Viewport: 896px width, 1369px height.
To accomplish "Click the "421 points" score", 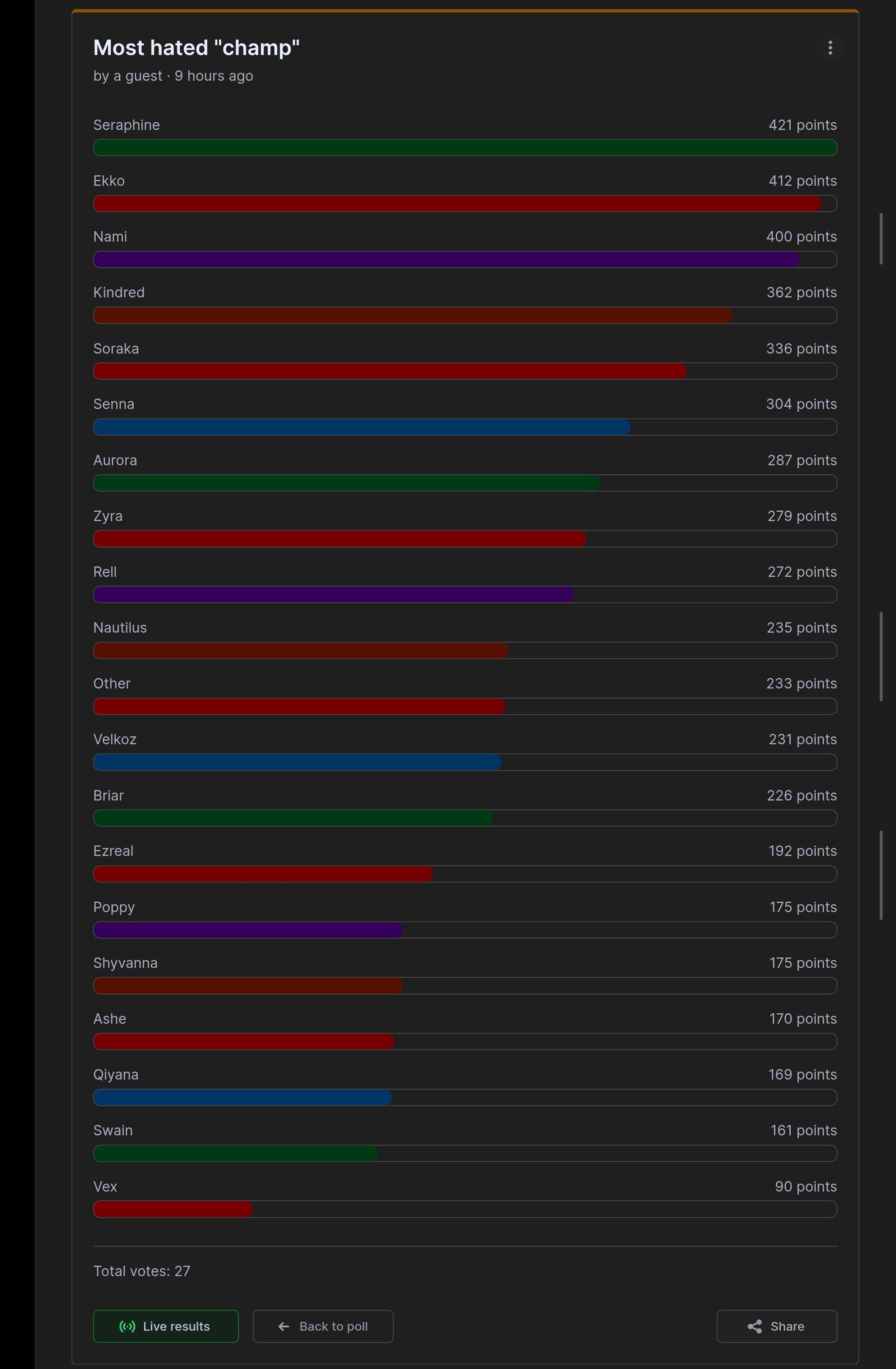I will 803,125.
